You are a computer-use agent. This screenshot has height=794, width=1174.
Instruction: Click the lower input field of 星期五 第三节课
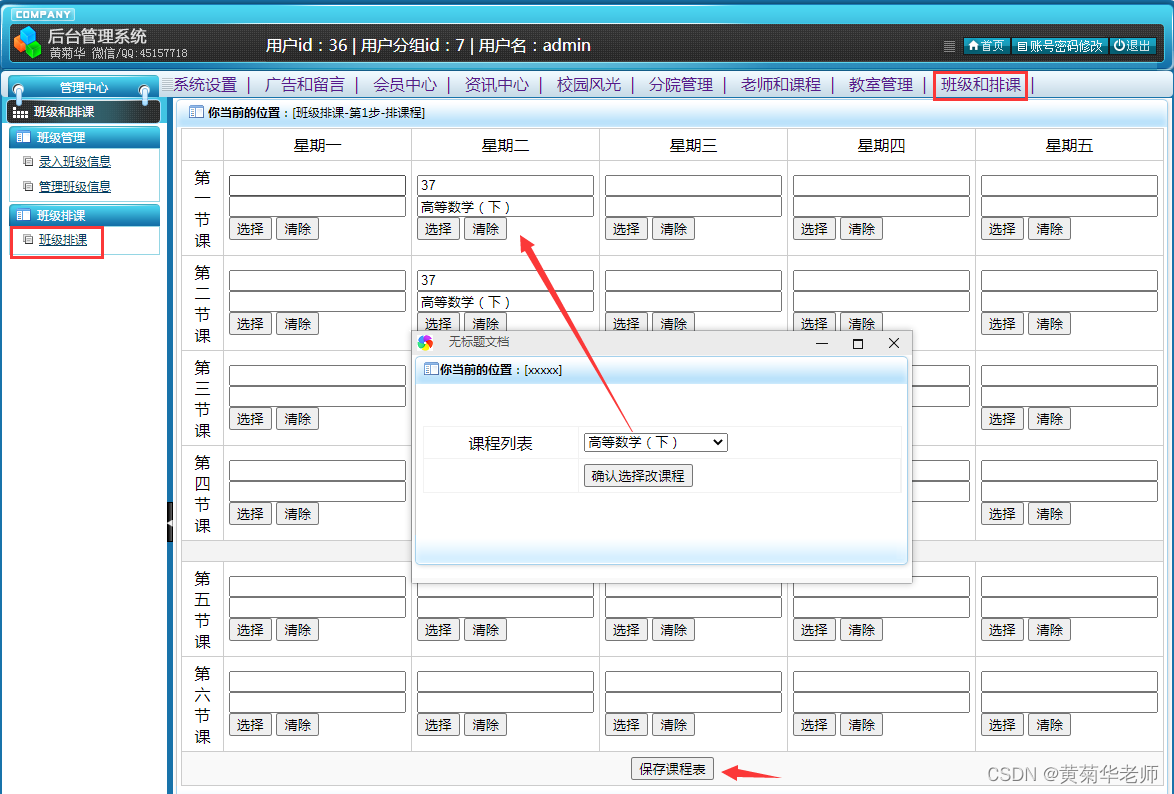click(x=1069, y=397)
